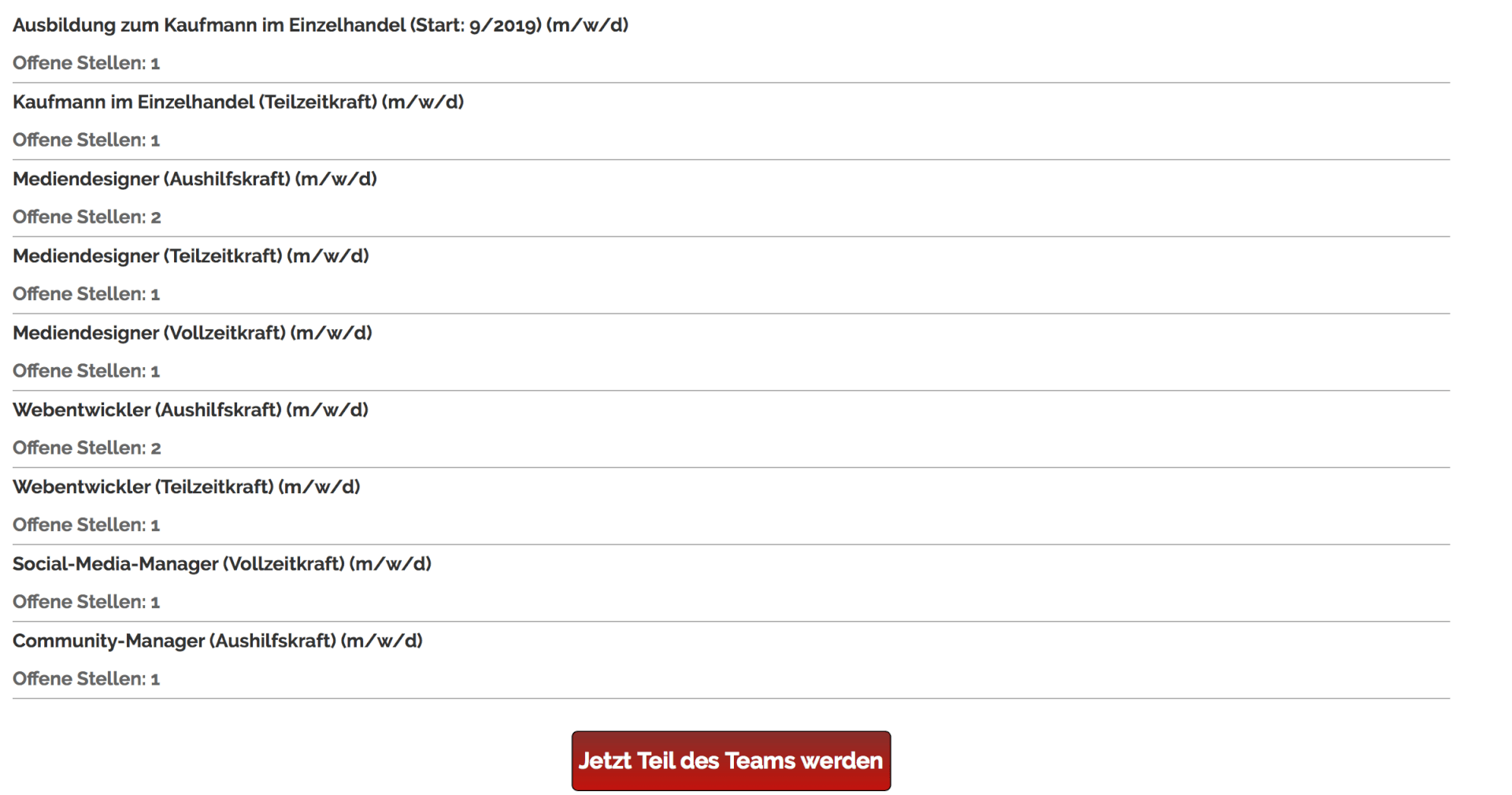Select the Webentwickler (Teilzeitkraft) position
1512x795 pixels.
click(187, 487)
